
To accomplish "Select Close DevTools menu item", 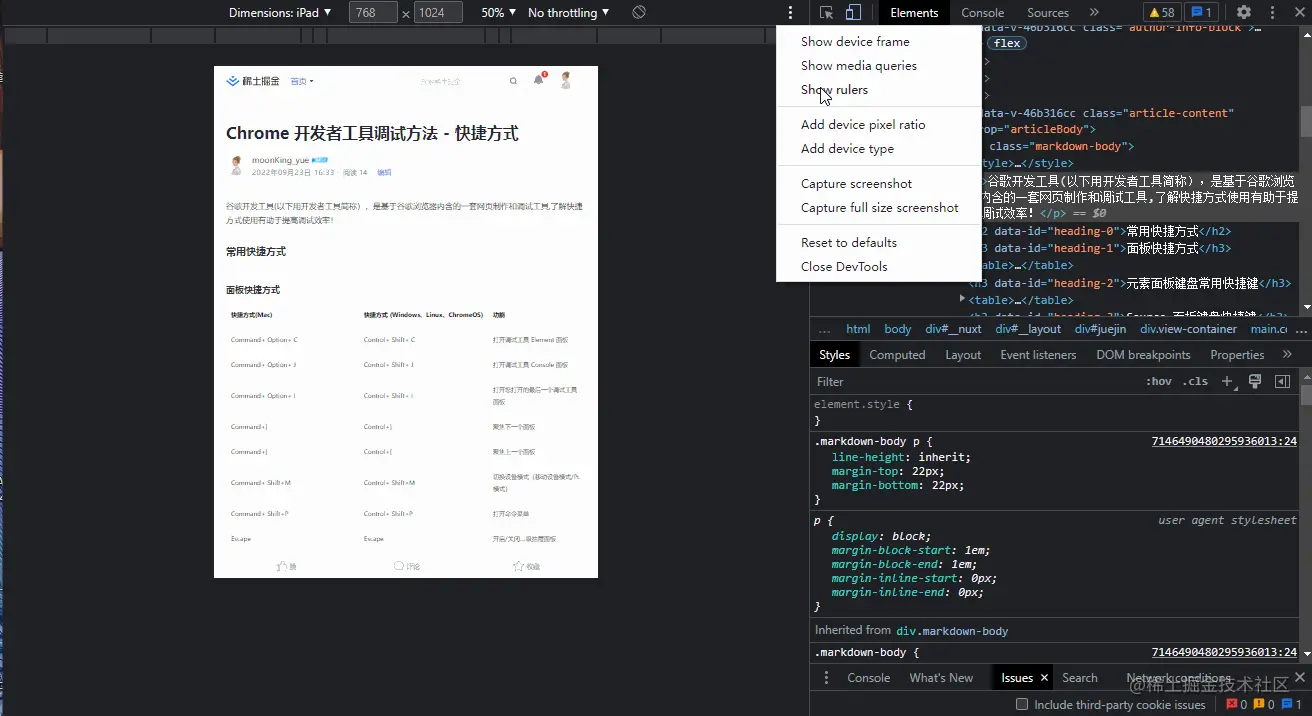I will [x=879, y=267].
